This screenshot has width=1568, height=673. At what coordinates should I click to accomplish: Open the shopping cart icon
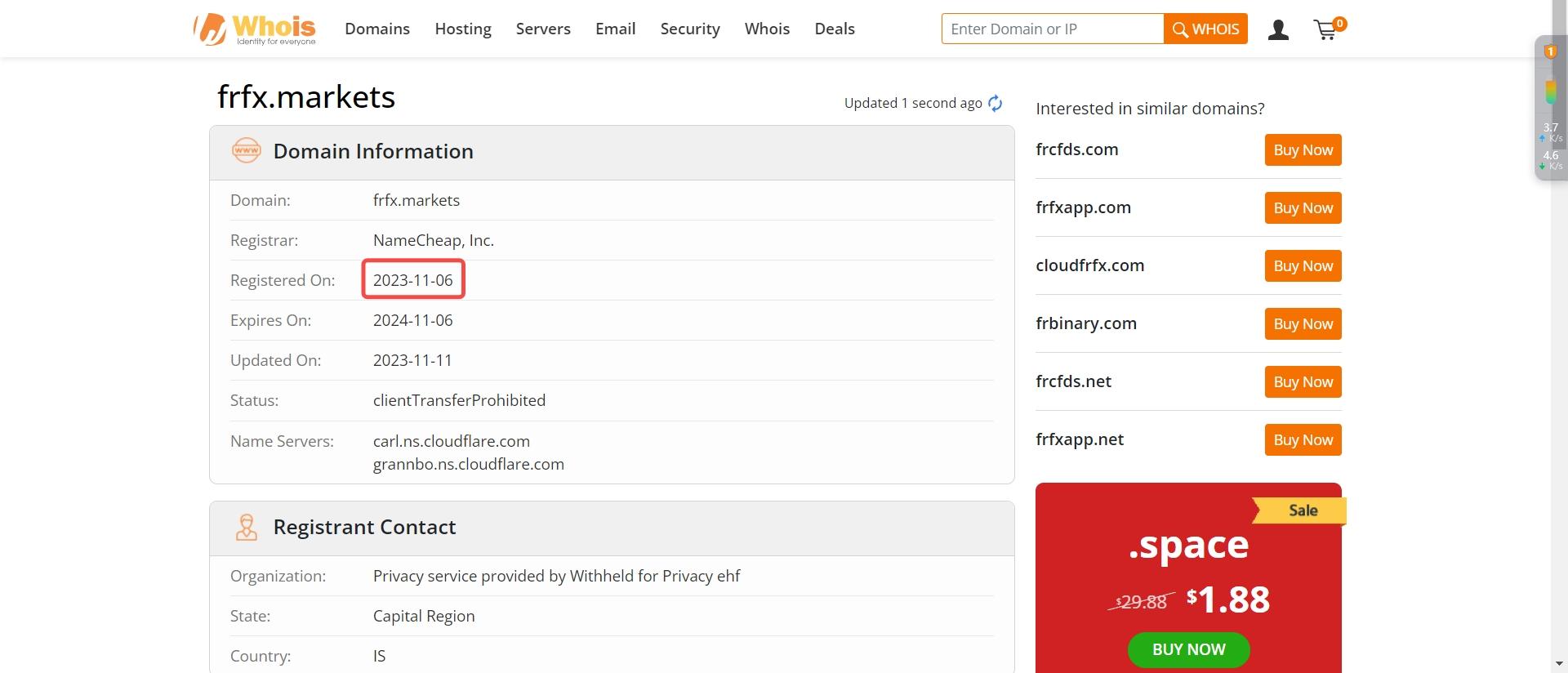[1329, 29]
